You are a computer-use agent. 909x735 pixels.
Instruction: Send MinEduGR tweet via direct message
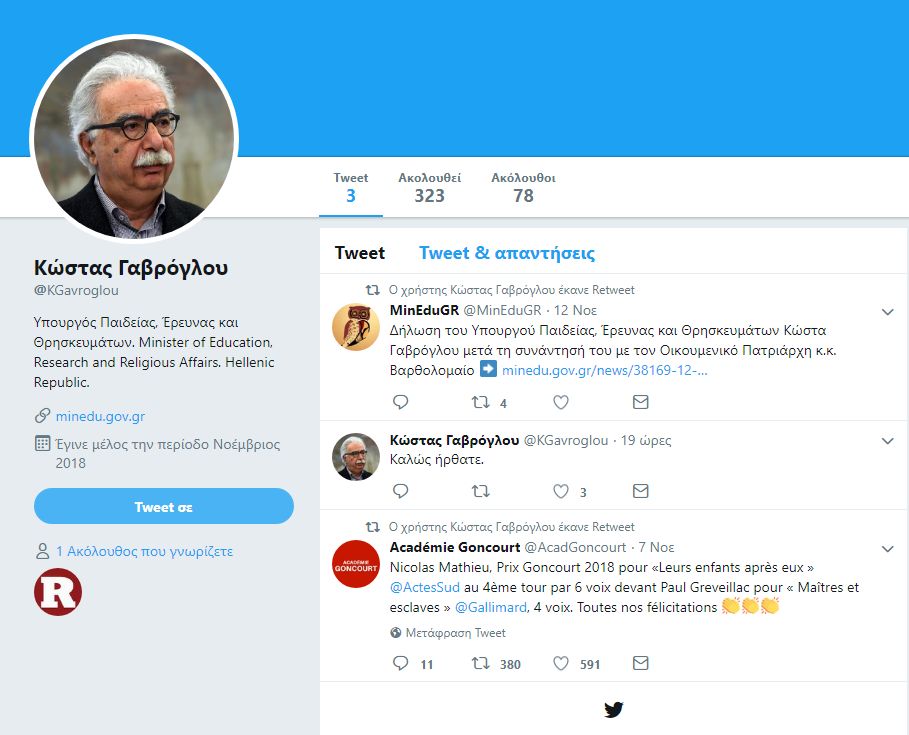pos(641,402)
